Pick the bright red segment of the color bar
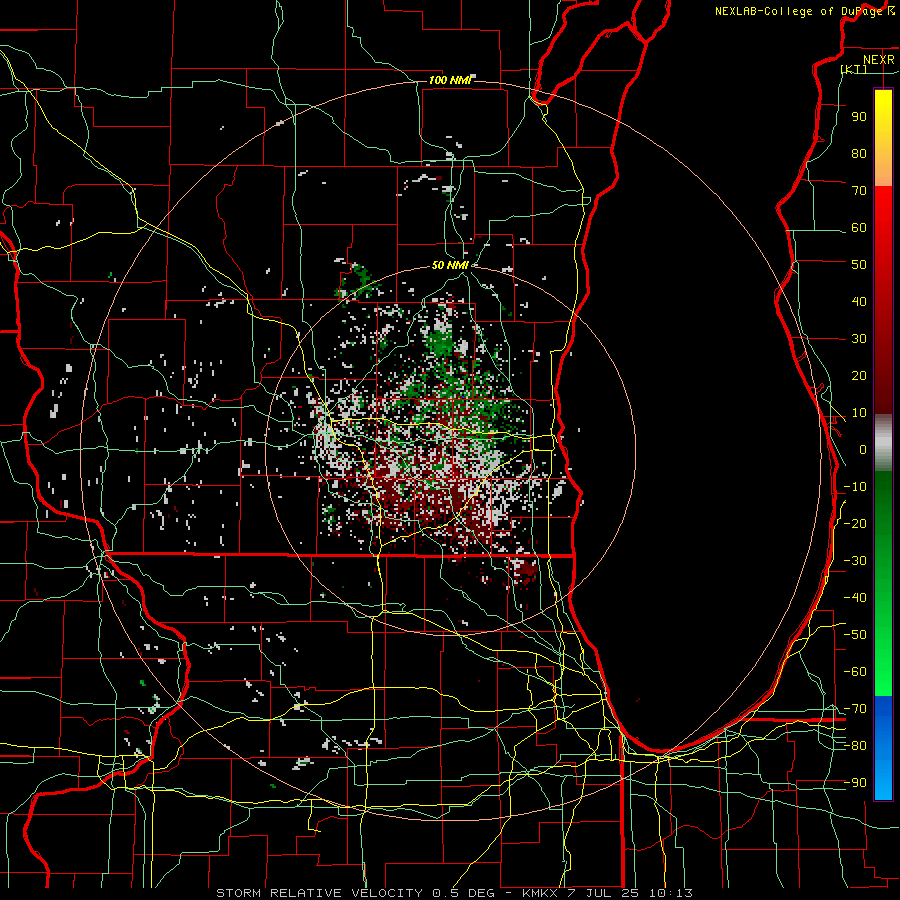 [x=883, y=212]
